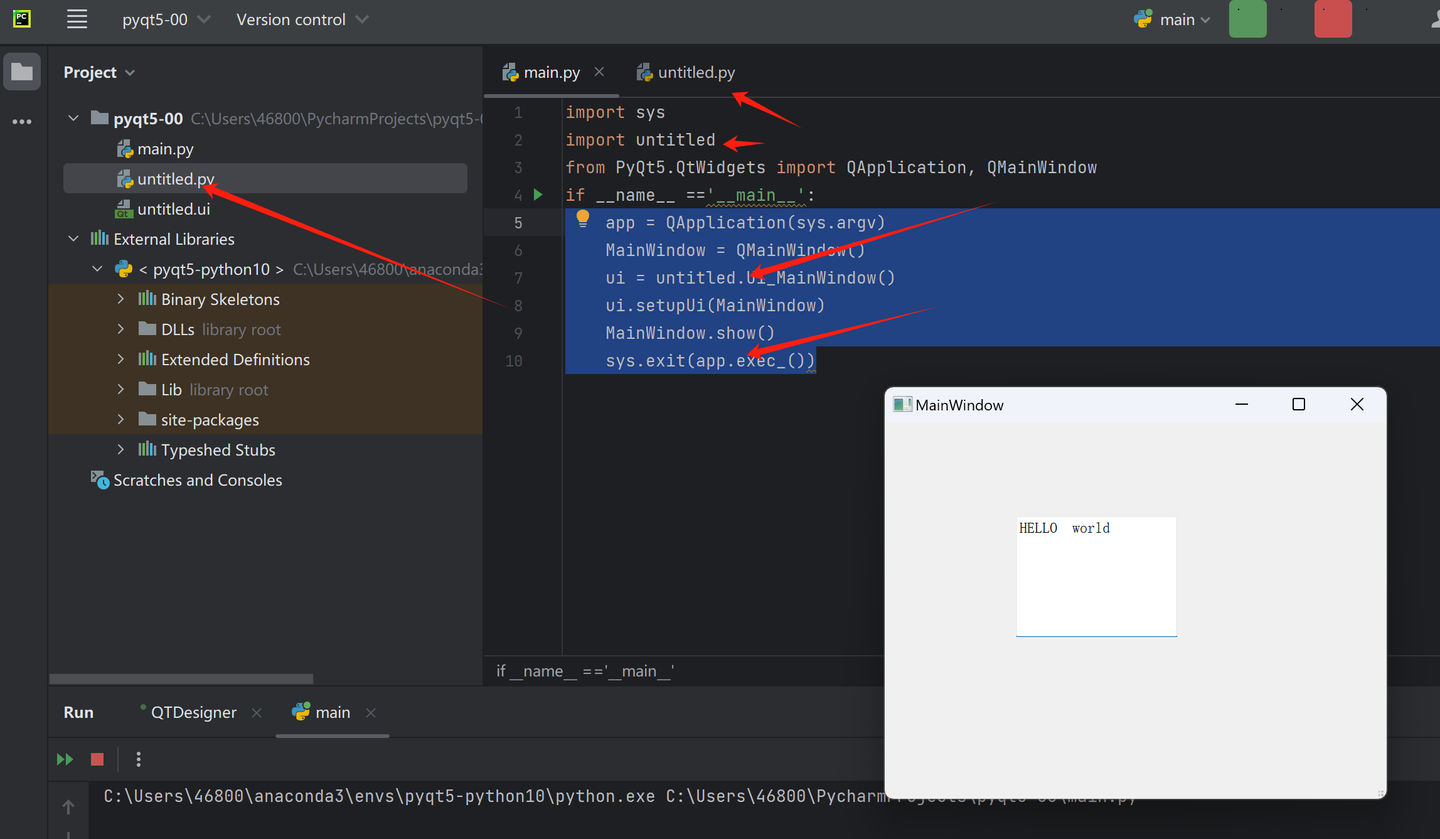Open the main menu hamburger icon

77,19
